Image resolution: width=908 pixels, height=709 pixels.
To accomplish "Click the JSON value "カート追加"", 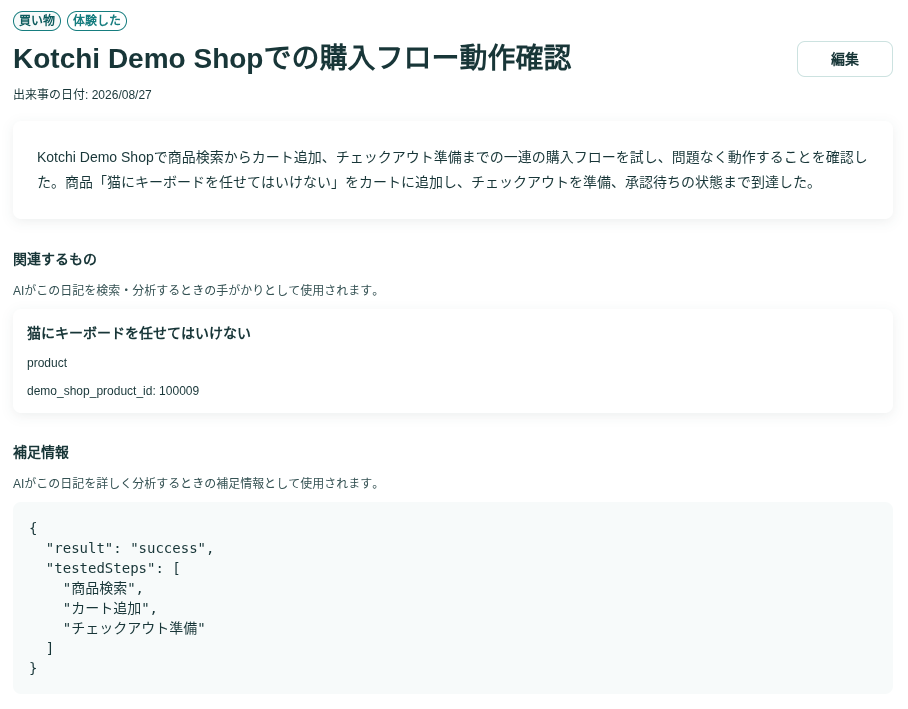I will [x=106, y=608].
